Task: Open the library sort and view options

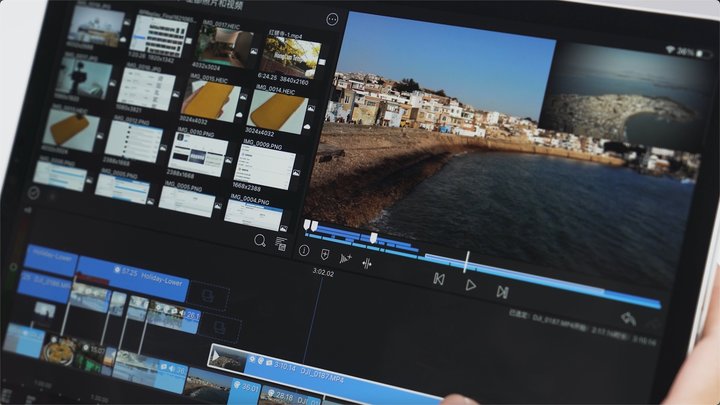Action: coord(281,243)
